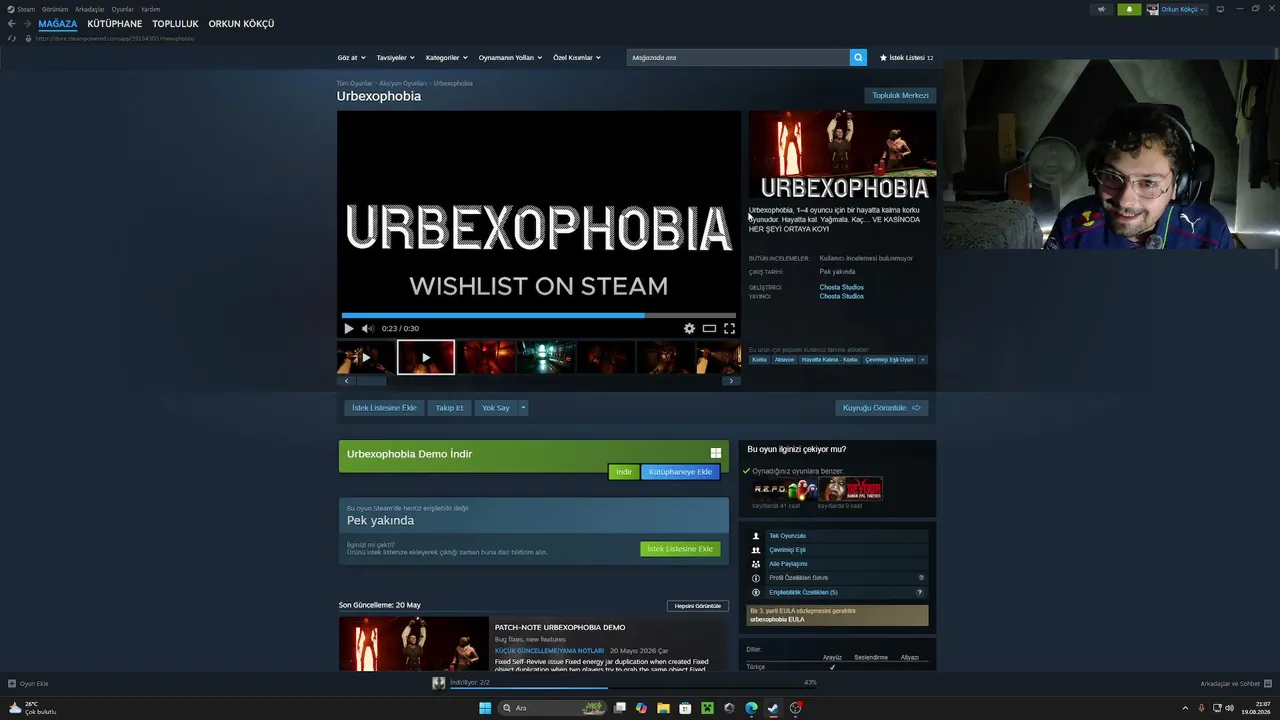Expand the Tavsiyeler dropdown
The height and width of the screenshot is (720, 1280).
(395, 58)
